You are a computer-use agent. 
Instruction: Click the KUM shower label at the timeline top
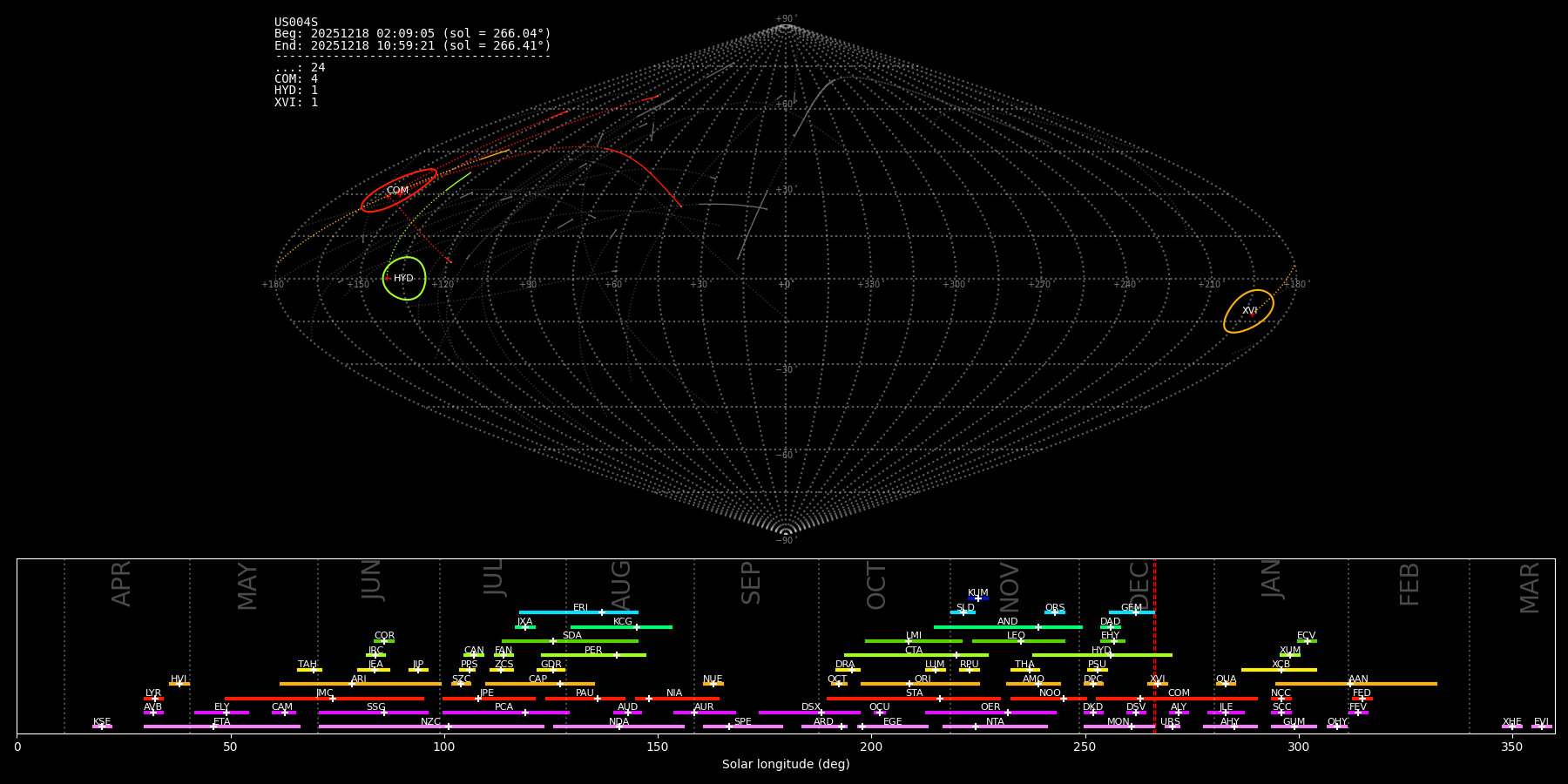click(x=977, y=593)
